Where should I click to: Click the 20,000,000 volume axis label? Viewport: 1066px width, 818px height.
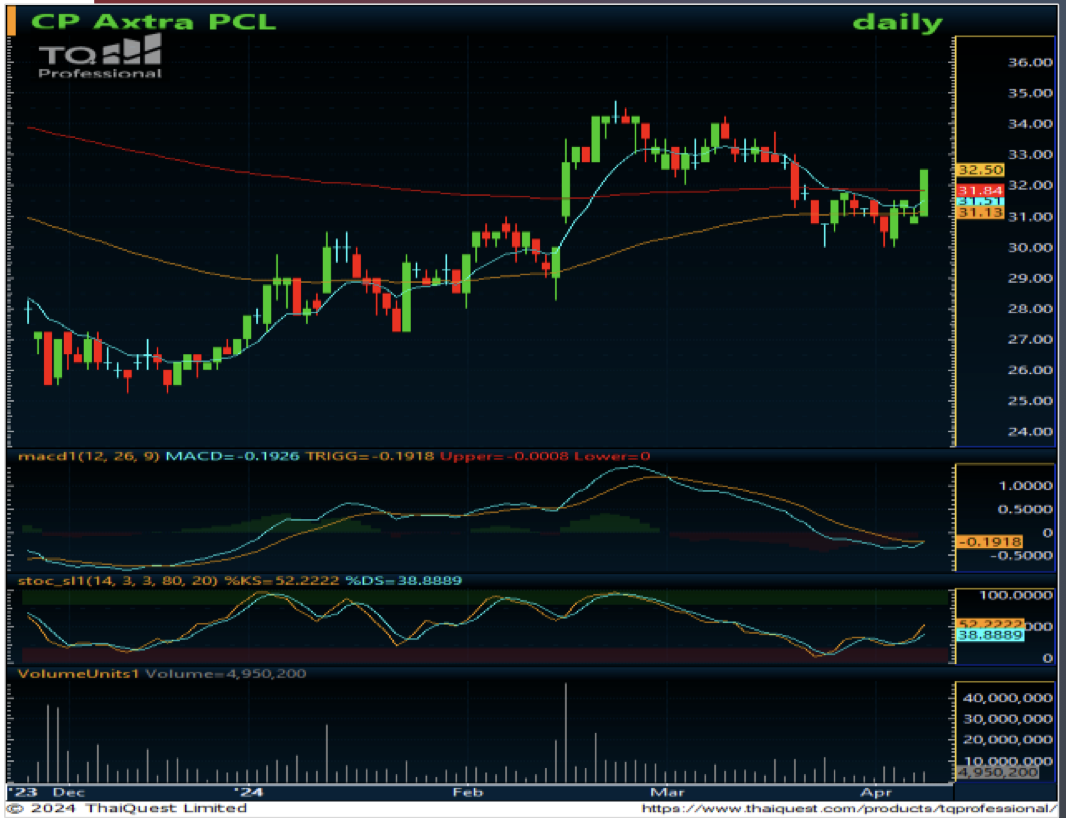pos(1010,739)
